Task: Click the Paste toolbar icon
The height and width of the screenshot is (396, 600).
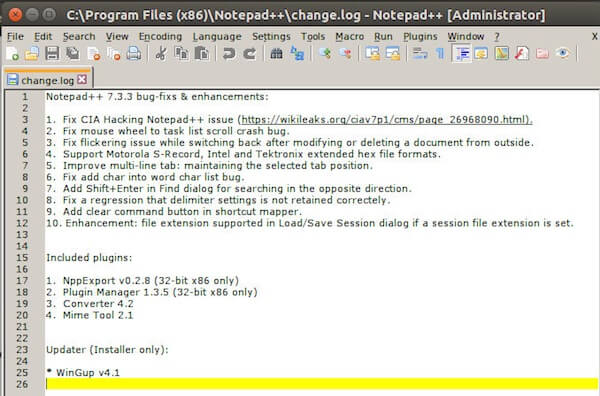Action: tap(201, 54)
